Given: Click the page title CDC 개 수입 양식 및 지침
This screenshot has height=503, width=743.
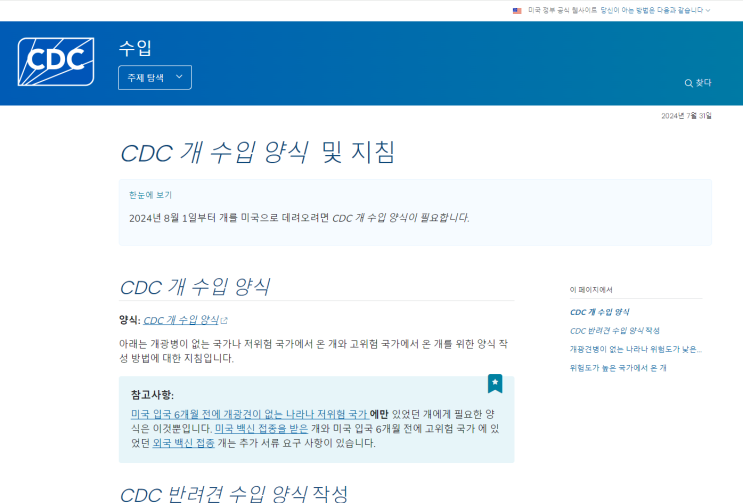Looking at the screenshot, I should tap(257, 153).
